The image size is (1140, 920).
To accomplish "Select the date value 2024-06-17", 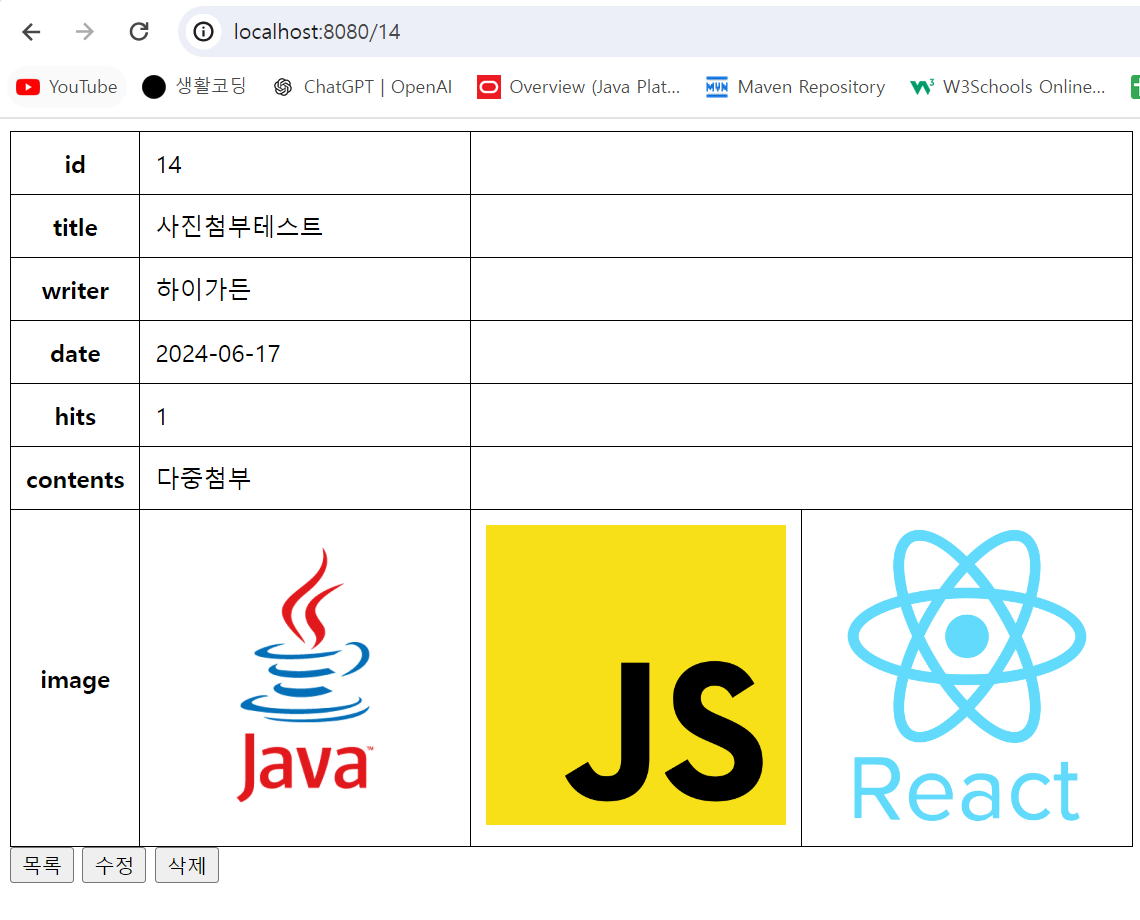I will [x=218, y=353].
